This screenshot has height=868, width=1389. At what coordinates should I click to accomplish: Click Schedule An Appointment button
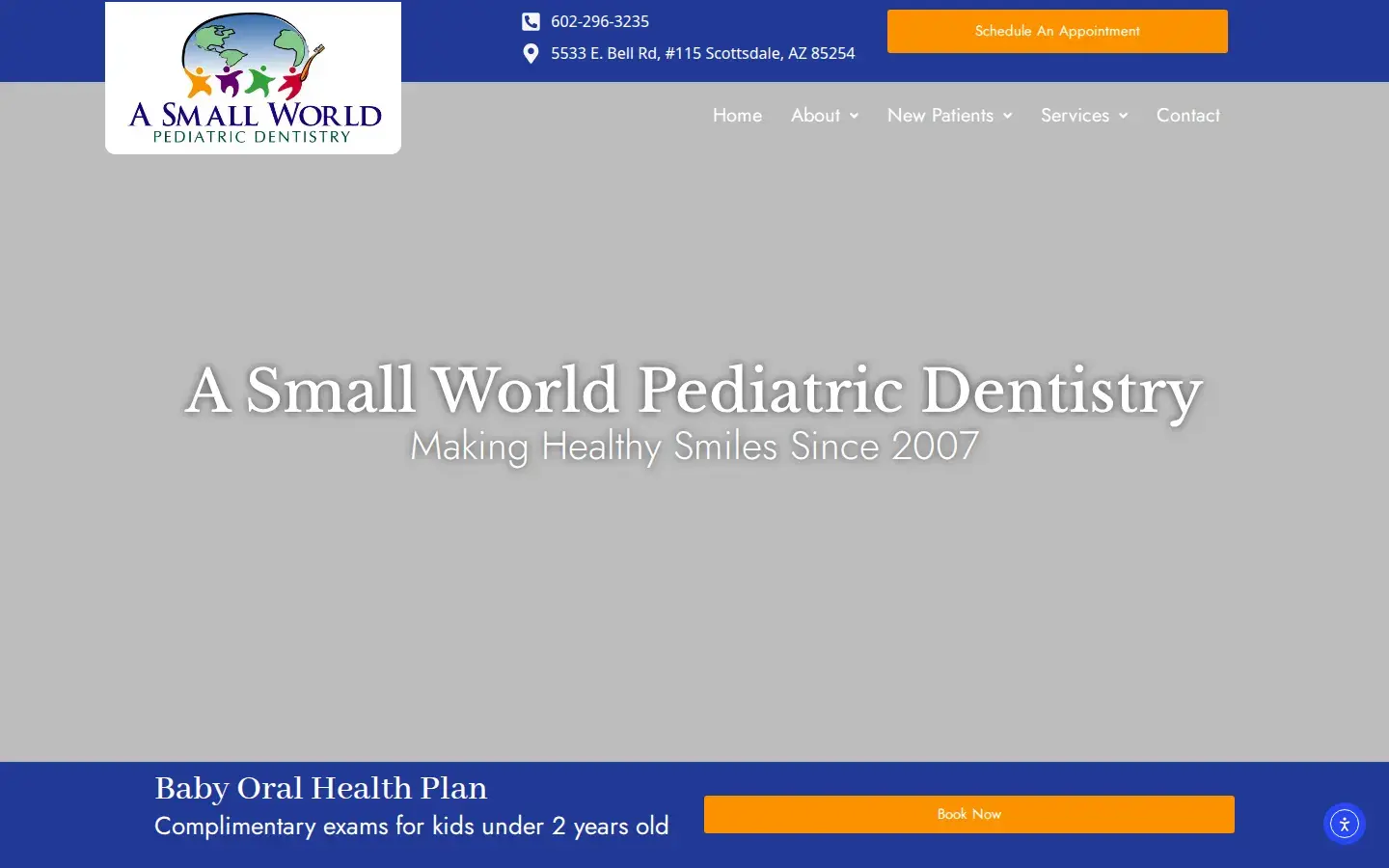point(1057,31)
